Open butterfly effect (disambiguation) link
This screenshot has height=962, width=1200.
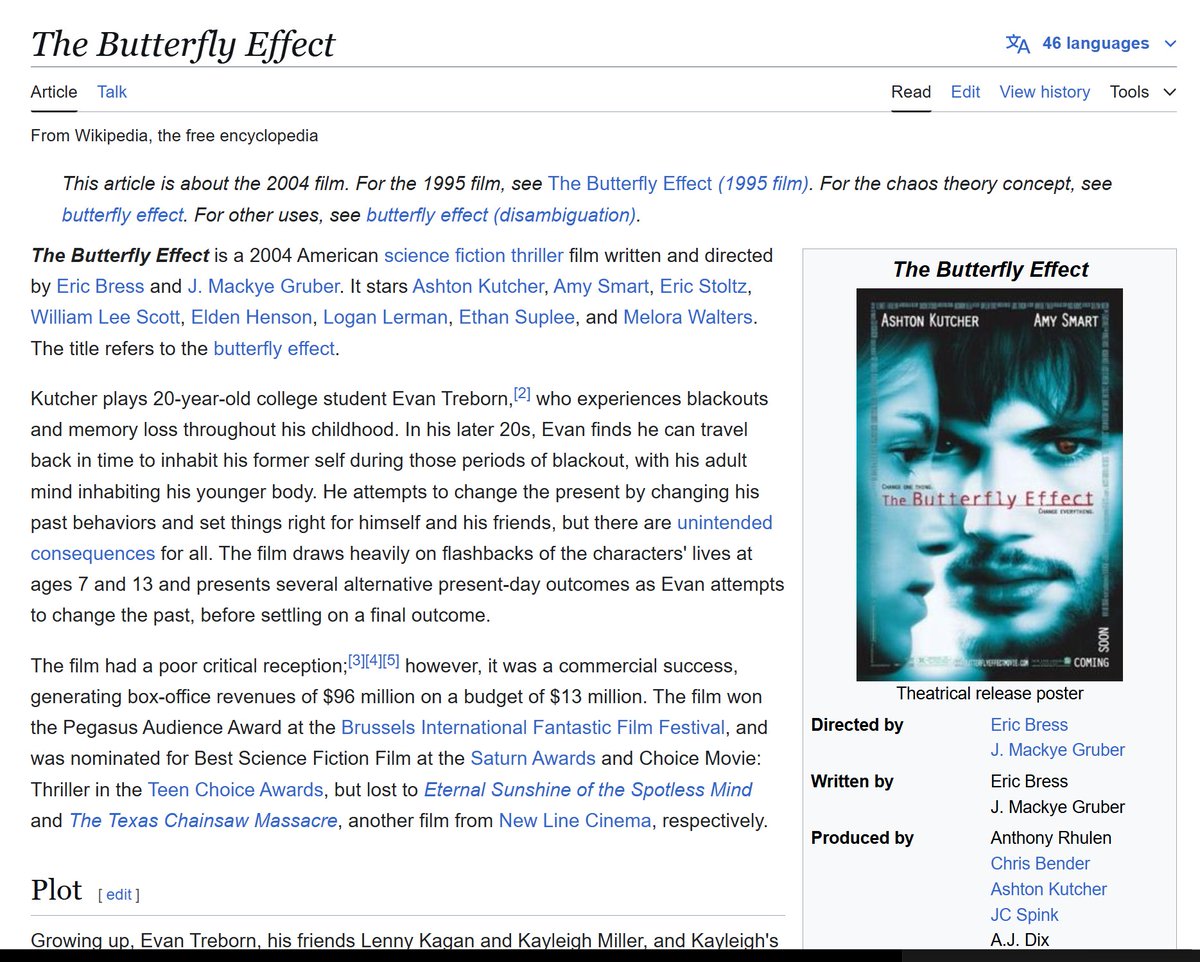(501, 215)
